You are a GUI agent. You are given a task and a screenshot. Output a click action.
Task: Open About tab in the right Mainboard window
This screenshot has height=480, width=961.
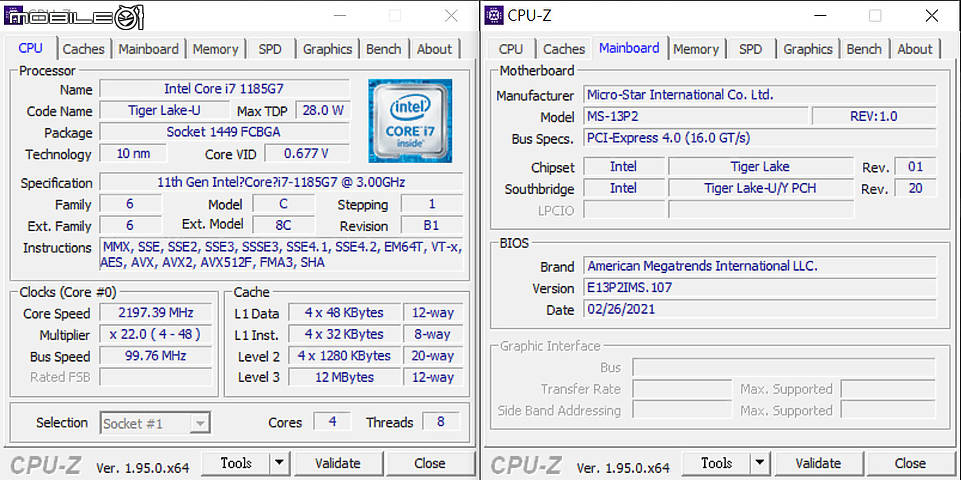coord(914,49)
